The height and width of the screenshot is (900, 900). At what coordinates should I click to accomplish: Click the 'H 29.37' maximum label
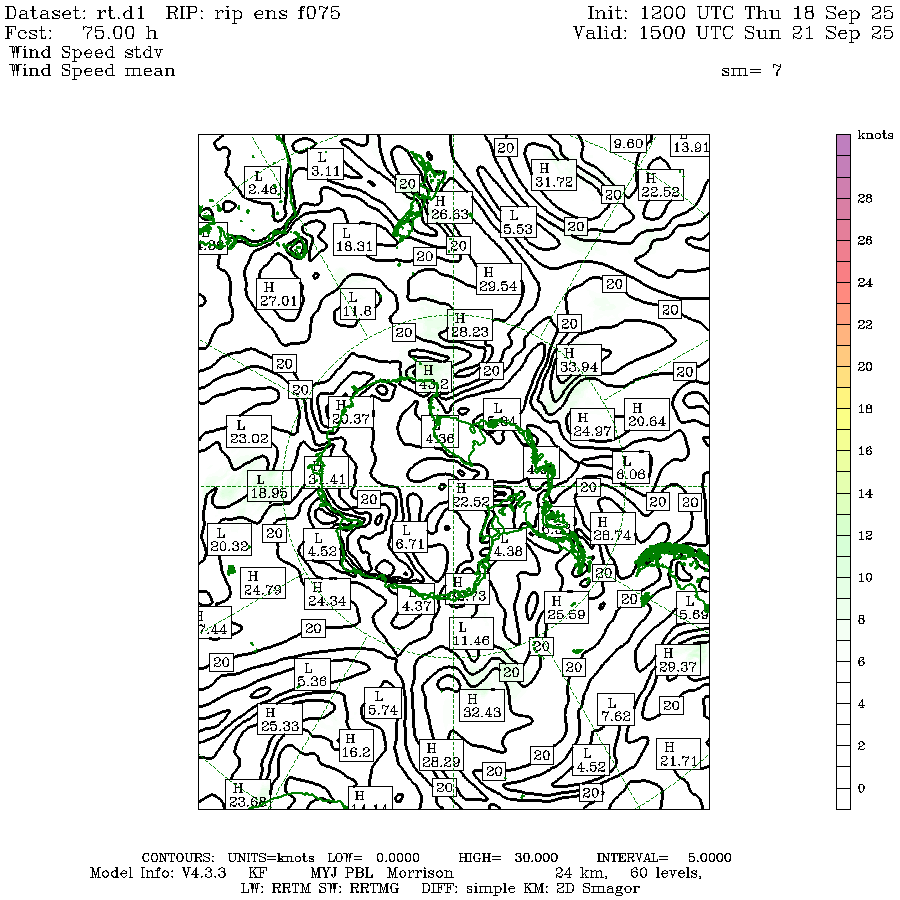pyautogui.click(x=678, y=660)
